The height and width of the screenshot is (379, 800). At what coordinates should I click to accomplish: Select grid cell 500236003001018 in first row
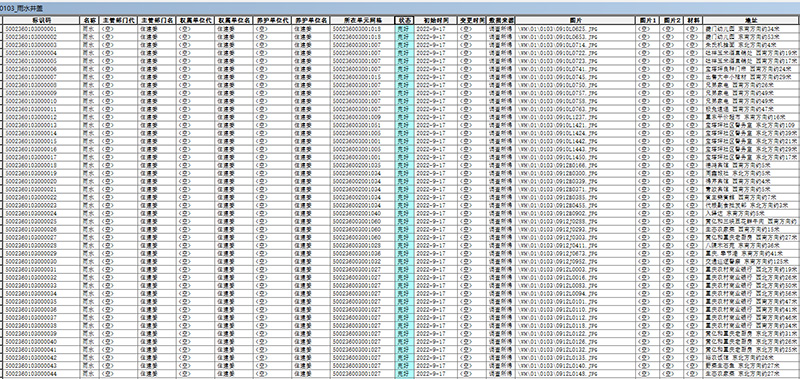tap(362, 29)
